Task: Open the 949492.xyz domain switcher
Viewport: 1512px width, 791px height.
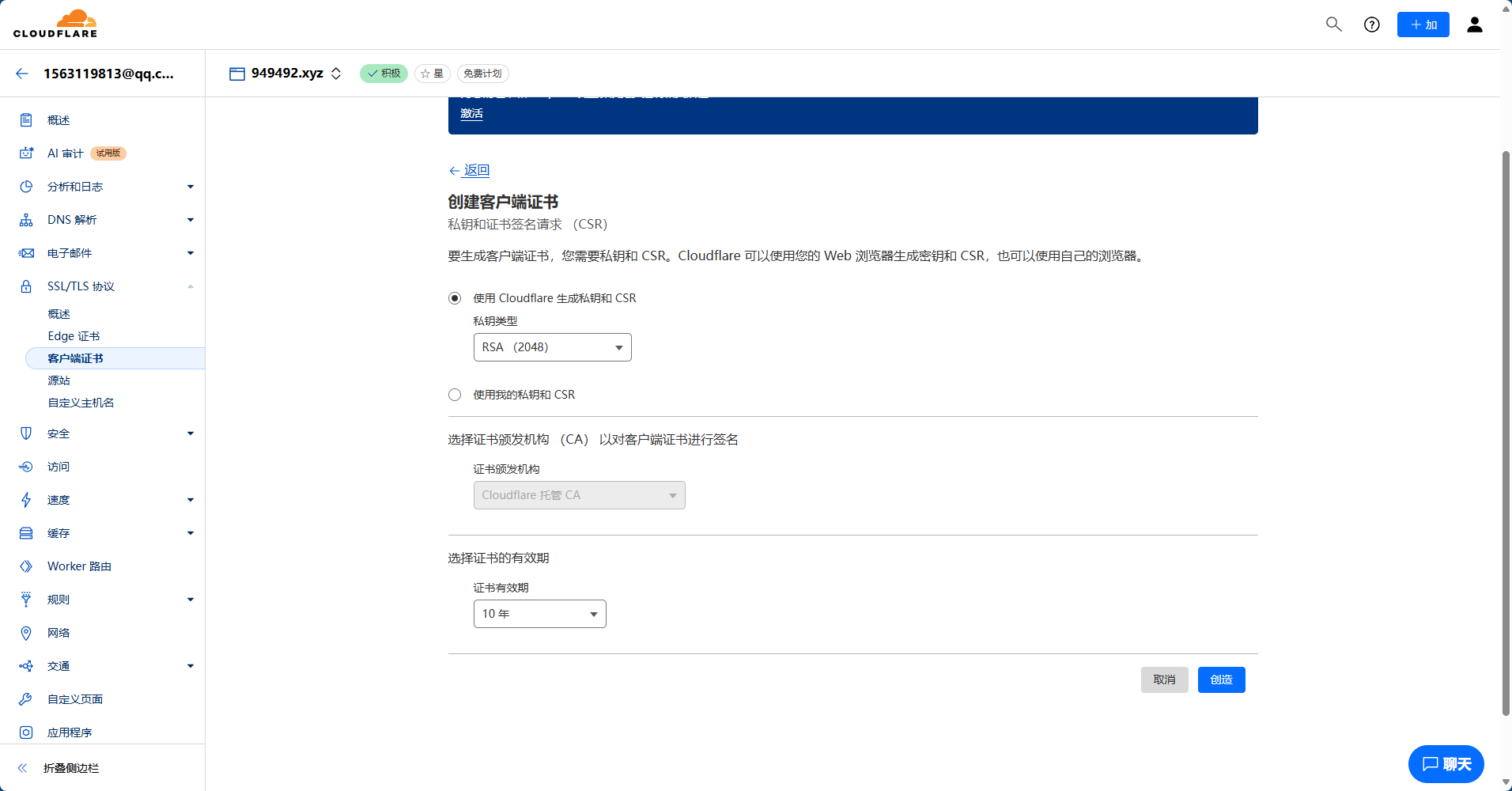Action: (336, 74)
